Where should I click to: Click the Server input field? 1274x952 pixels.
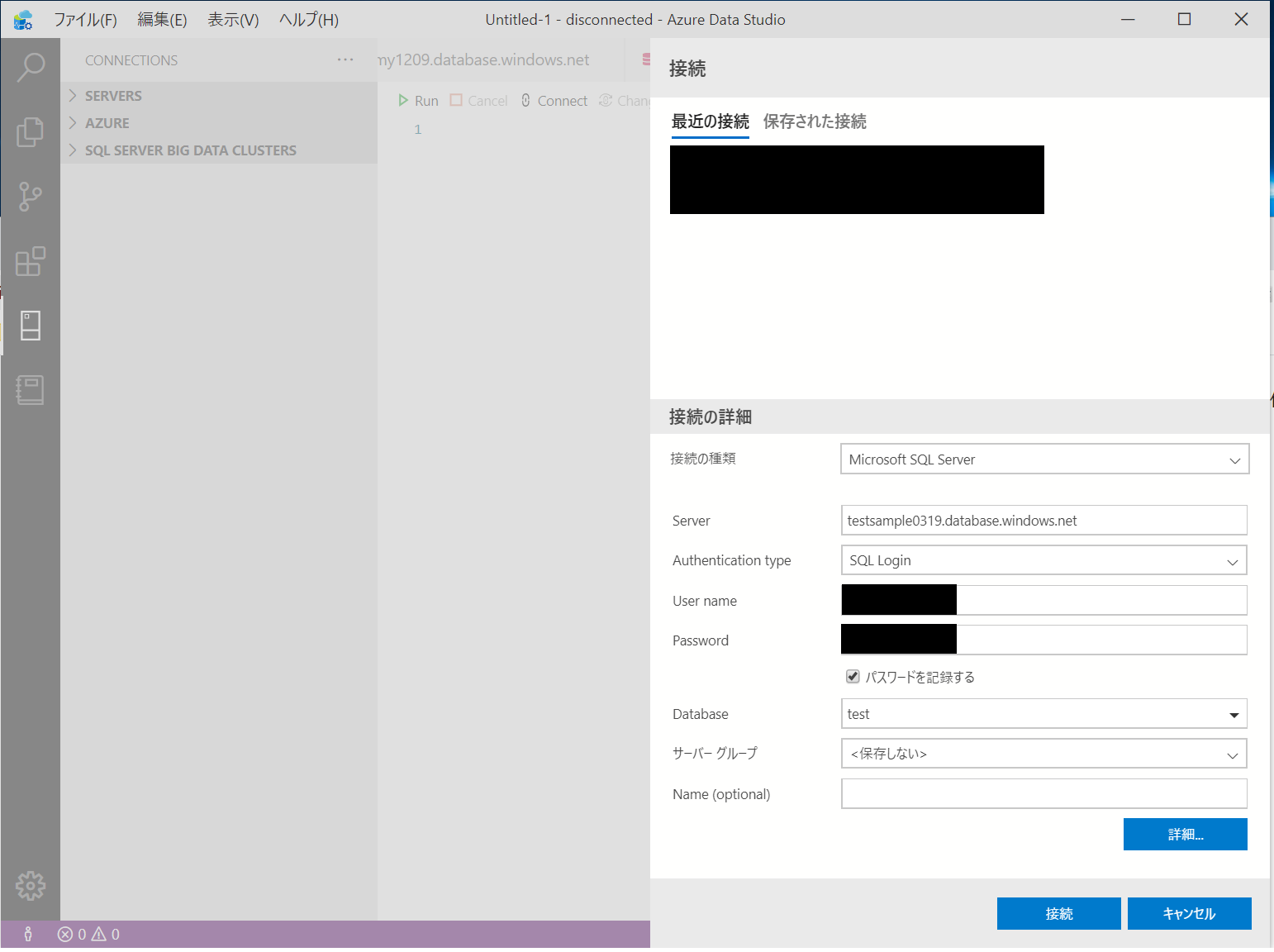[x=1044, y=521]
